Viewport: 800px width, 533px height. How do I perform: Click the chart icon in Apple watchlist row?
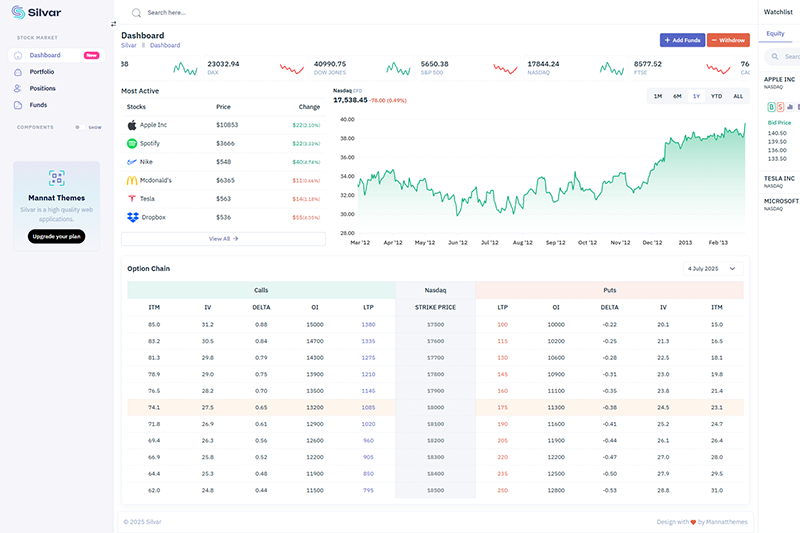(x=787, y=106)
